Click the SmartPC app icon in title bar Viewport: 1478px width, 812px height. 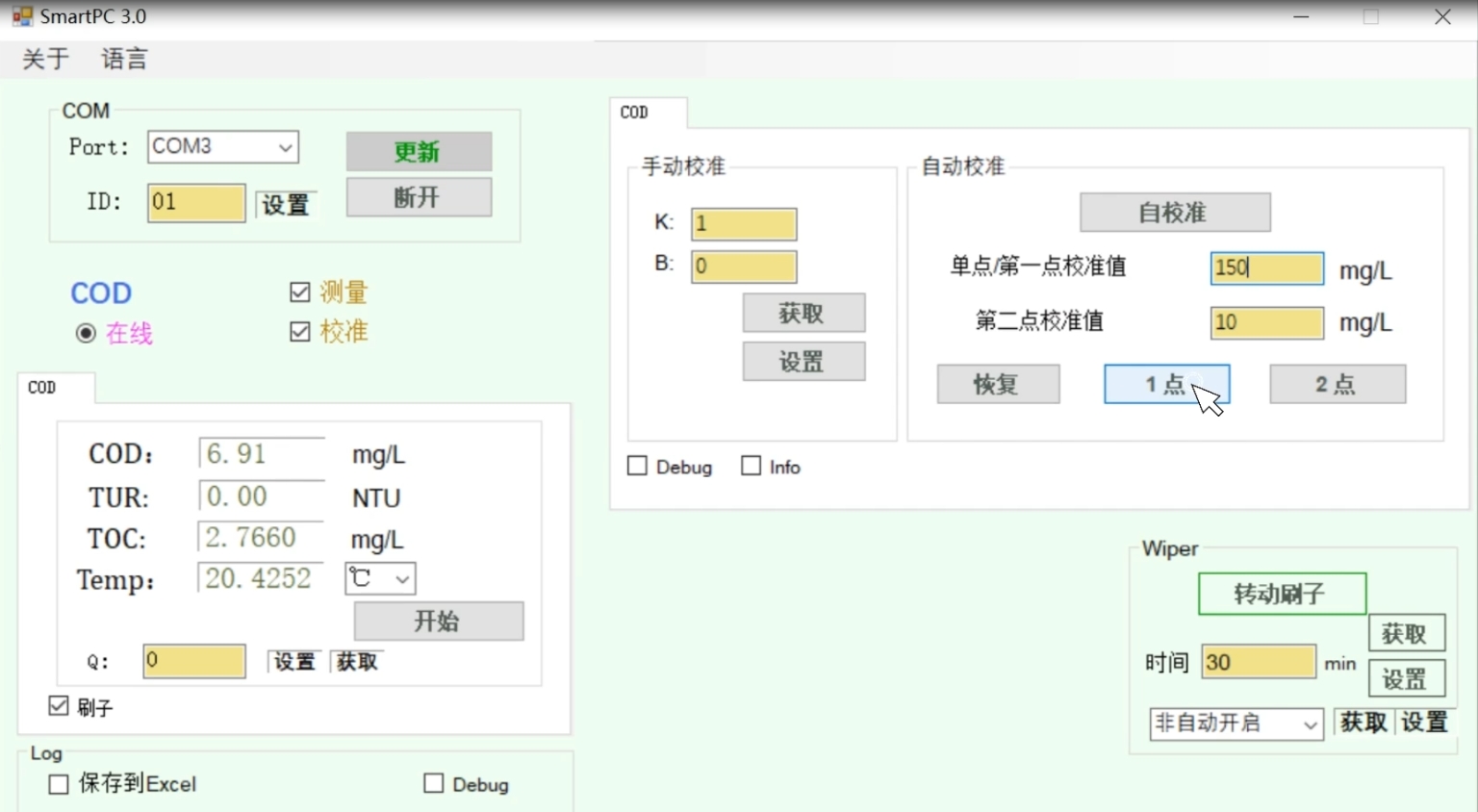[21, 16]
